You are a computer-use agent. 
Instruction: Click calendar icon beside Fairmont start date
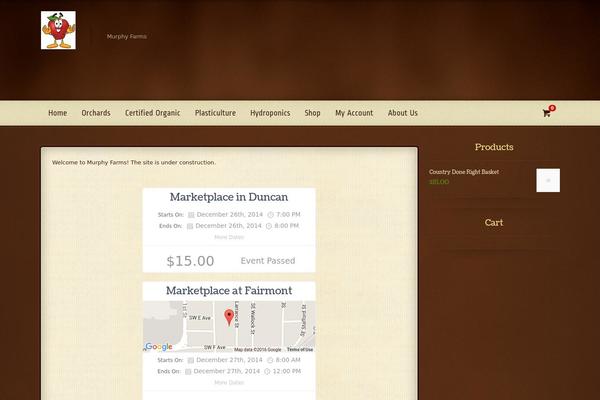tap(191, 360)
